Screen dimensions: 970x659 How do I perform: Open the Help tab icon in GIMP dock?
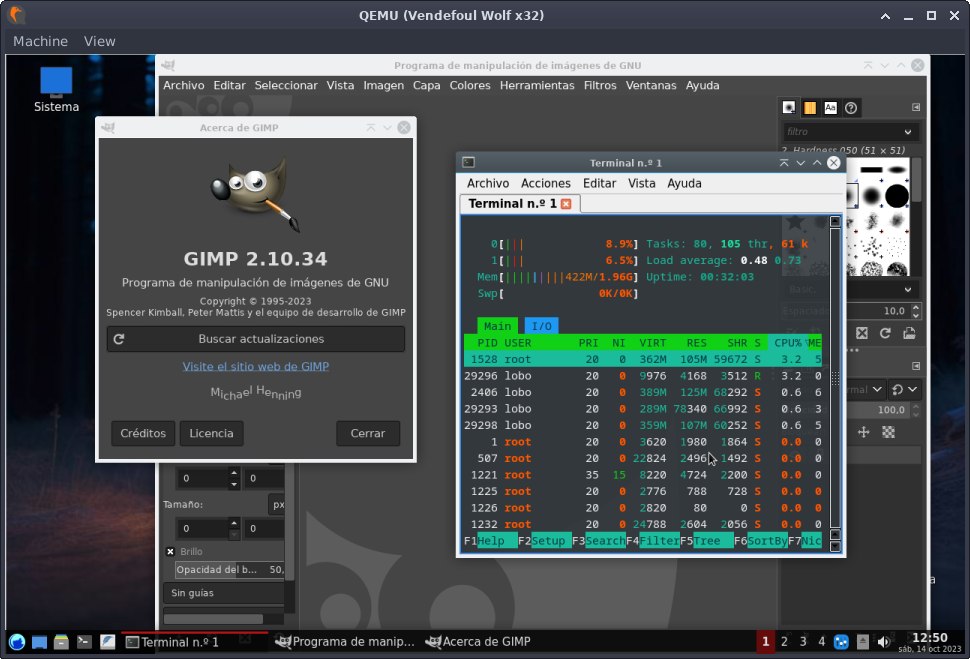[851, 108]
